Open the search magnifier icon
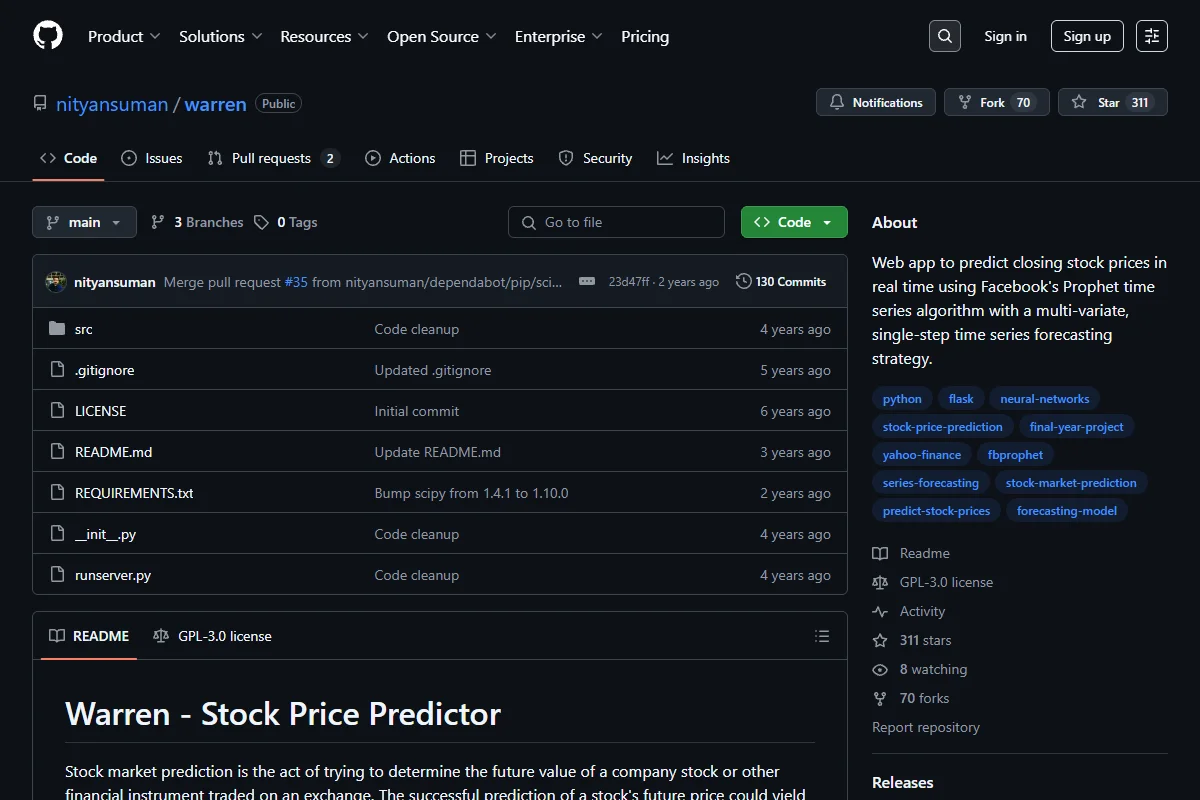1200x800 pixels. [945, 36]
